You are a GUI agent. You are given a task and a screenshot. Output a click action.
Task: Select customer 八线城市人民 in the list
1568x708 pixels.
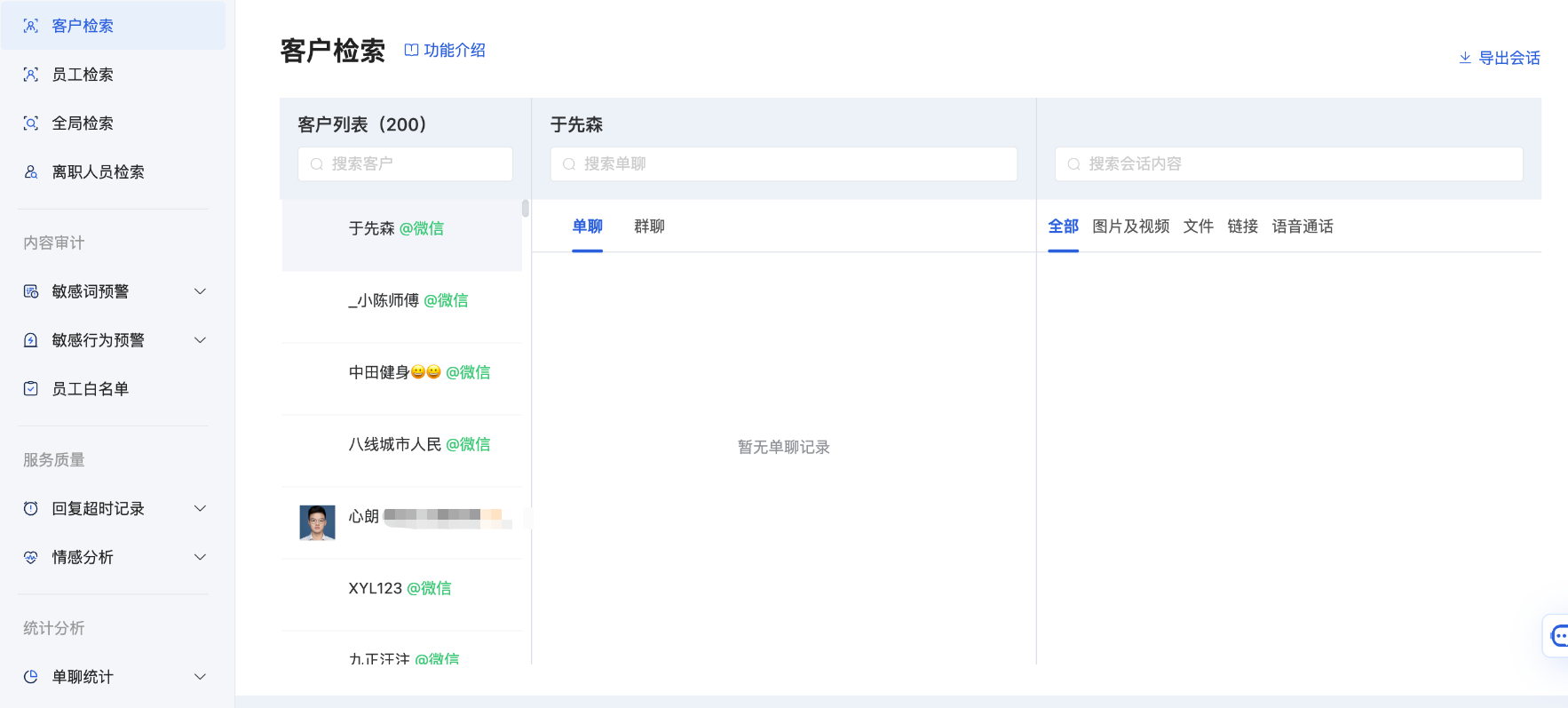(x=402, y=451)
